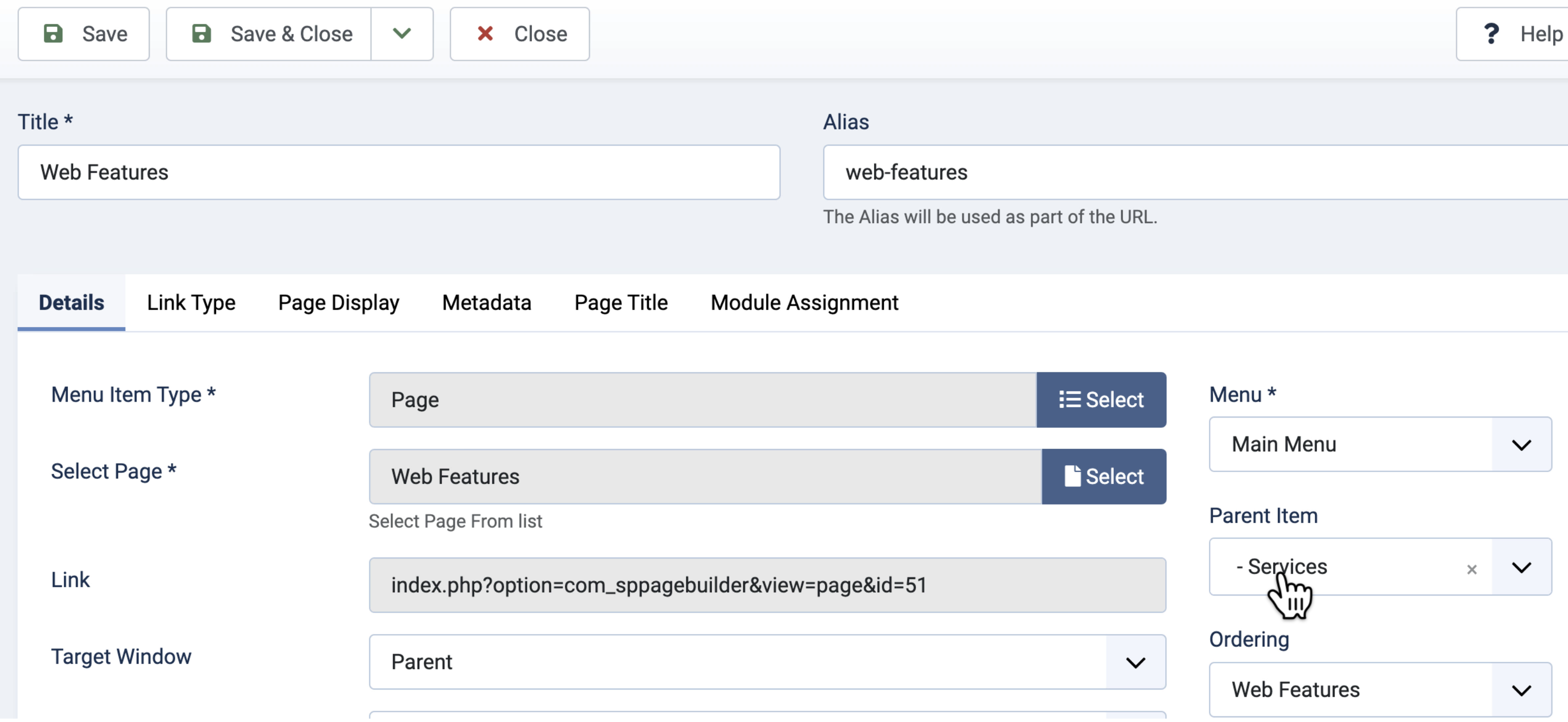
Task: Switch to the Metadata tab
Action: [x=486, y=302]
